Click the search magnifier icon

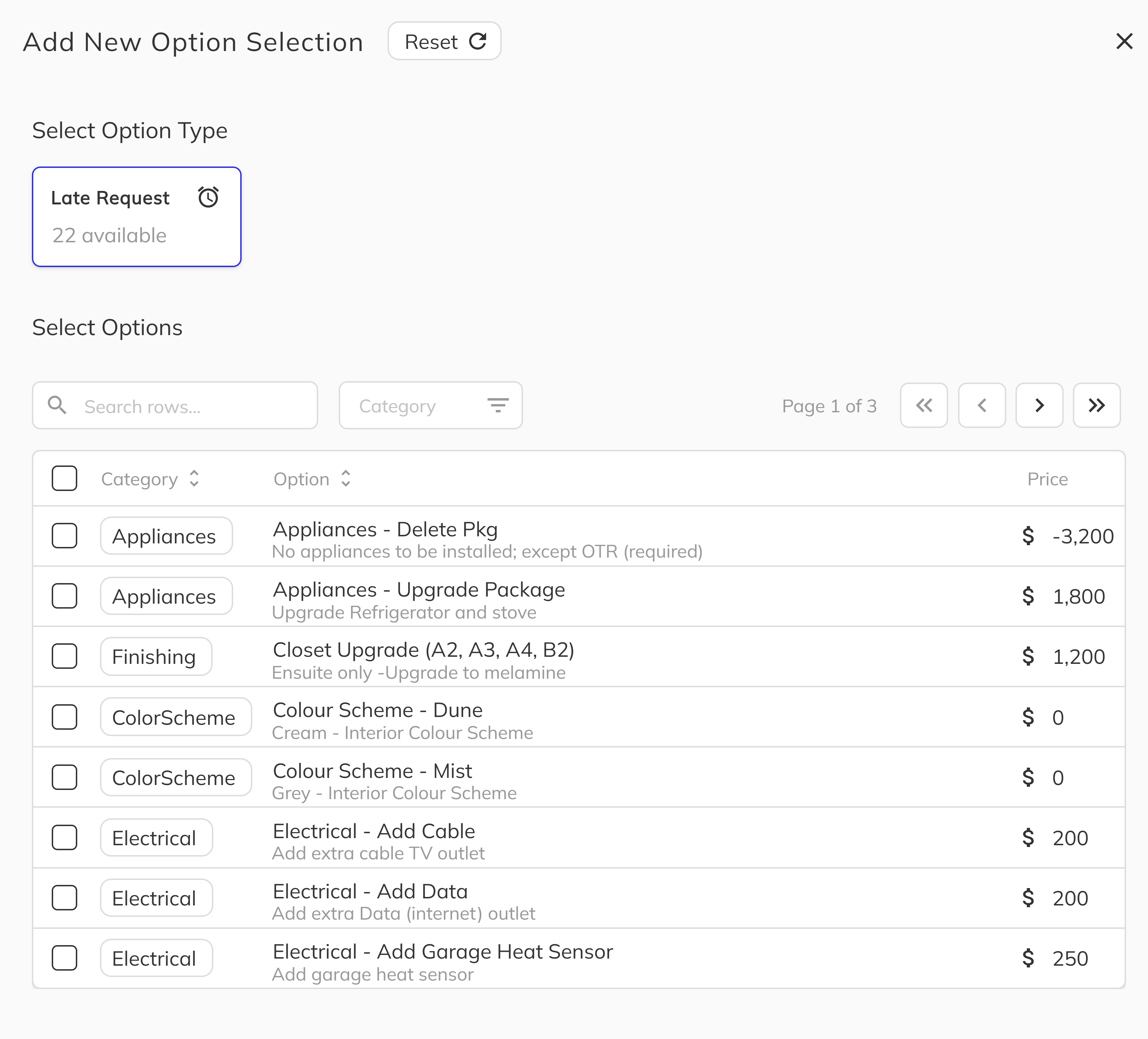pos(57,405)
